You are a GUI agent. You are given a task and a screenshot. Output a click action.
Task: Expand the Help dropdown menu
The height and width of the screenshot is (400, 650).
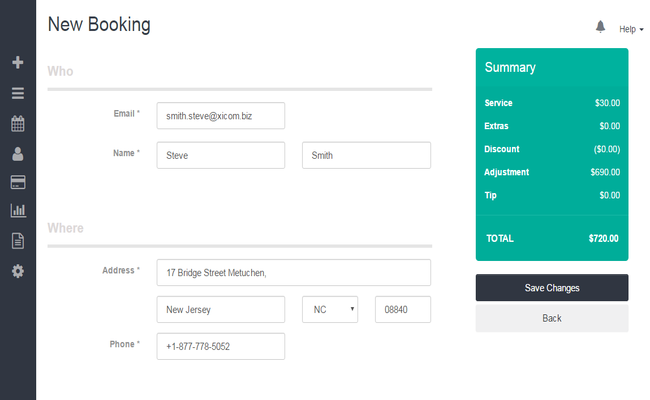point(631,29)
